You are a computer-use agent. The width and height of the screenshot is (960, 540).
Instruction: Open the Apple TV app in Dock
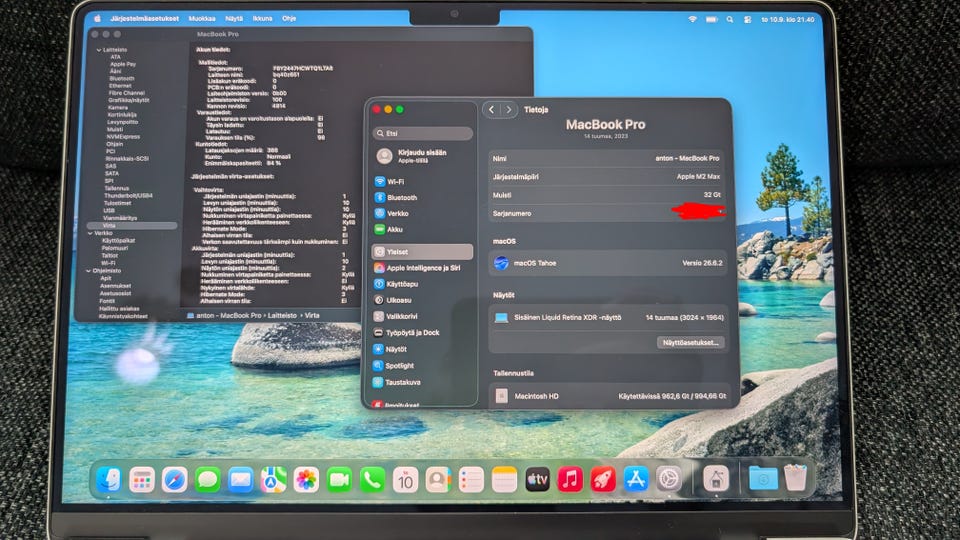point(538,480)
